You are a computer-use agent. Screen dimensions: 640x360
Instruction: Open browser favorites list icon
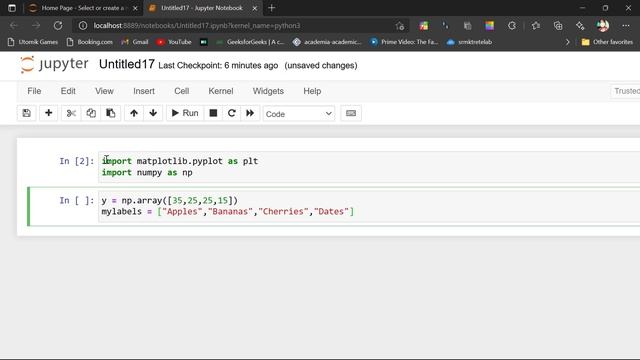tap(536, 26)
